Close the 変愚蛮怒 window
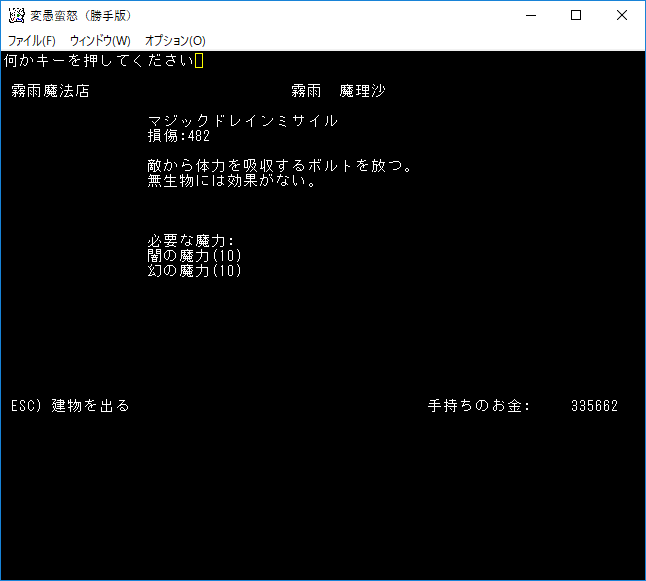Screen dimensions: 646x581 point(622,15)
